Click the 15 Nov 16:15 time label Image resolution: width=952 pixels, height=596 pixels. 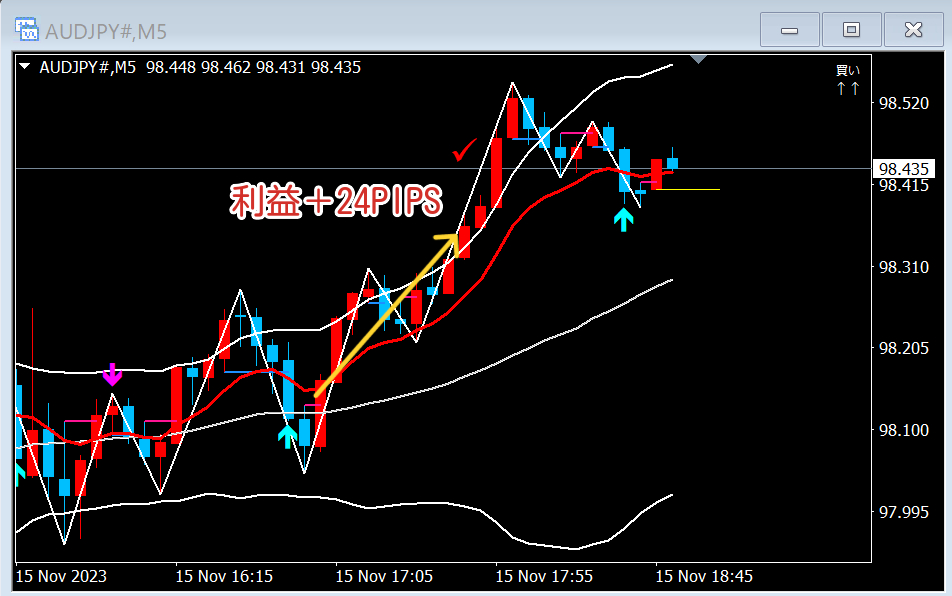(x=224, y=576)
